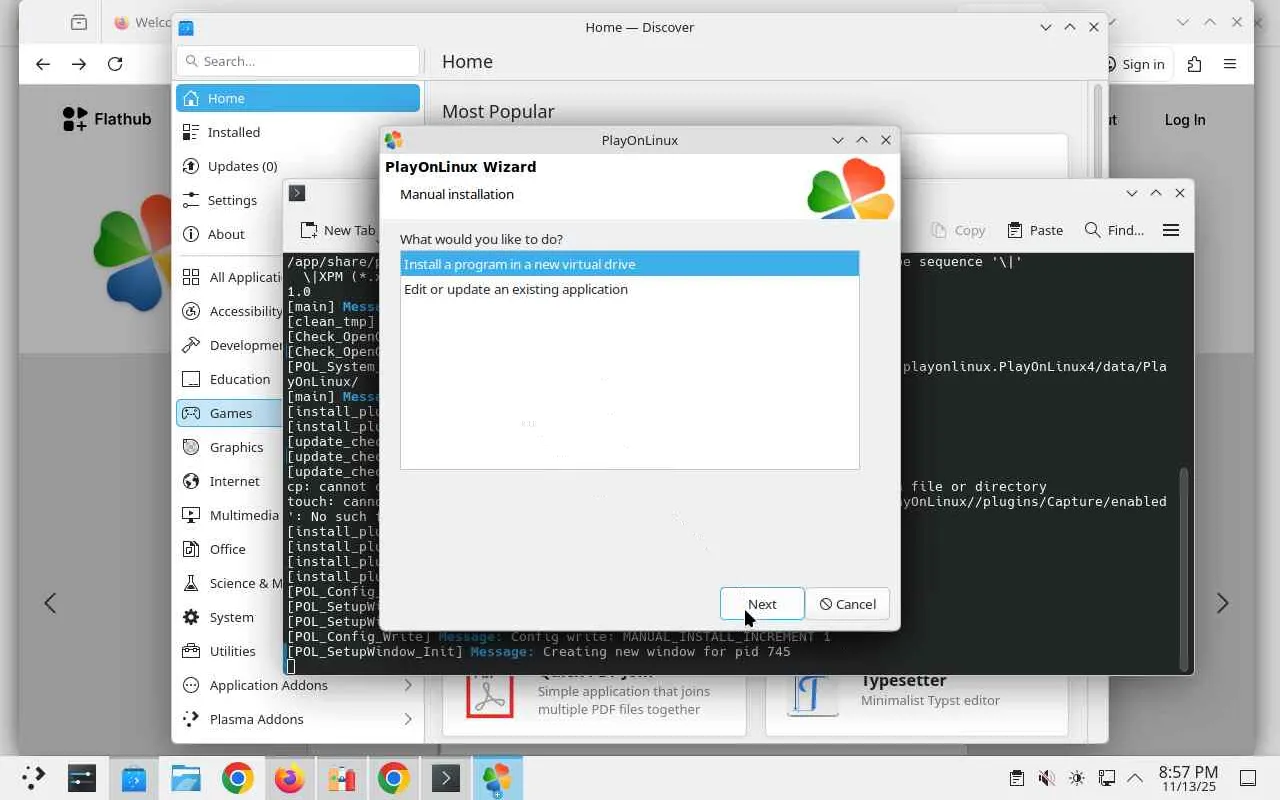
Task: Click Copy in the Konsole toolbar
Action: coord(958,230)
